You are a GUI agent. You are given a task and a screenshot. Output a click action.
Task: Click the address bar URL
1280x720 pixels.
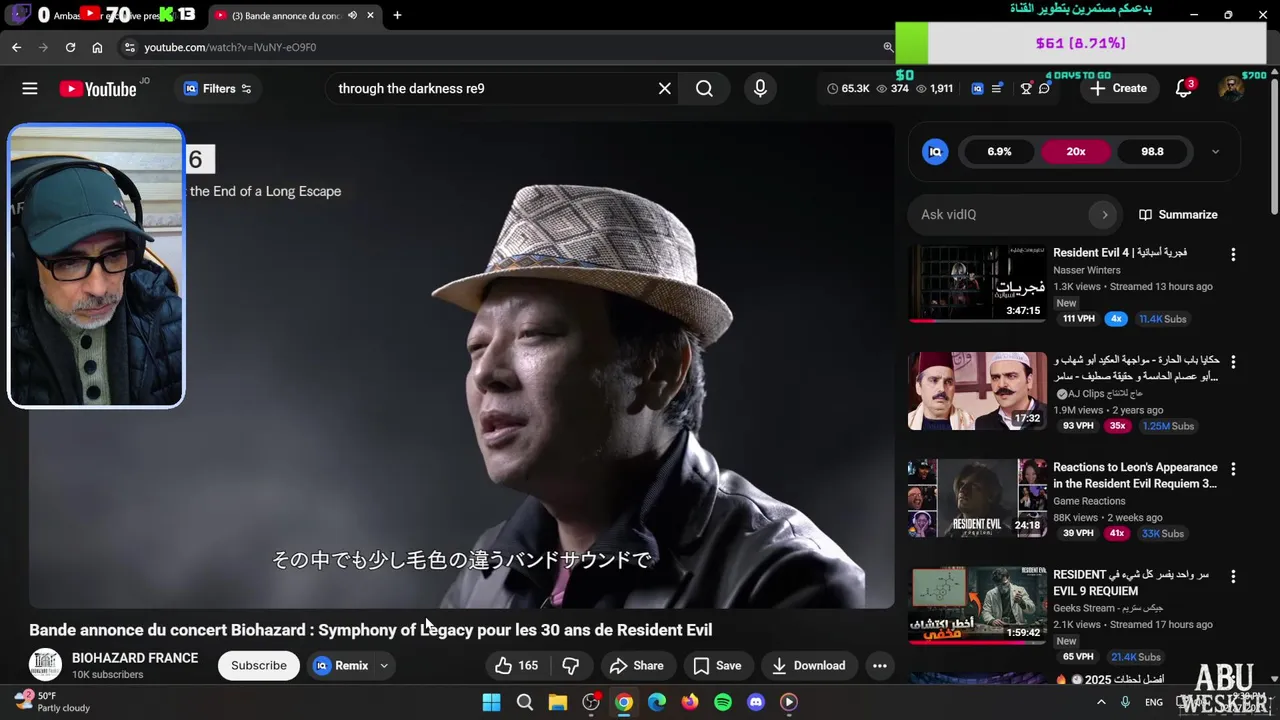pyautogui.click(x=230, y=47)
